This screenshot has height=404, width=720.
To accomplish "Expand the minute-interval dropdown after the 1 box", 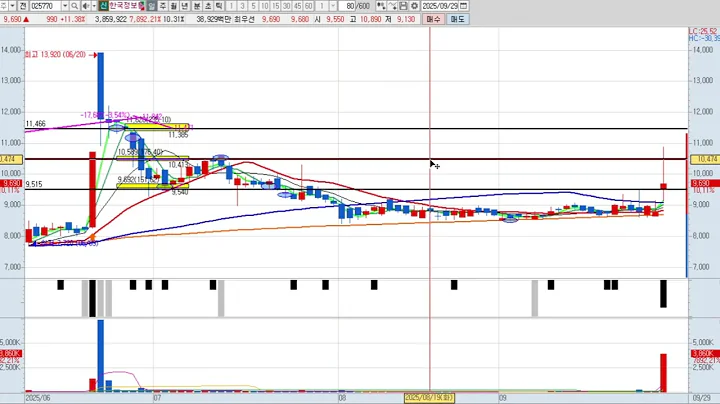I will (333, 6).
